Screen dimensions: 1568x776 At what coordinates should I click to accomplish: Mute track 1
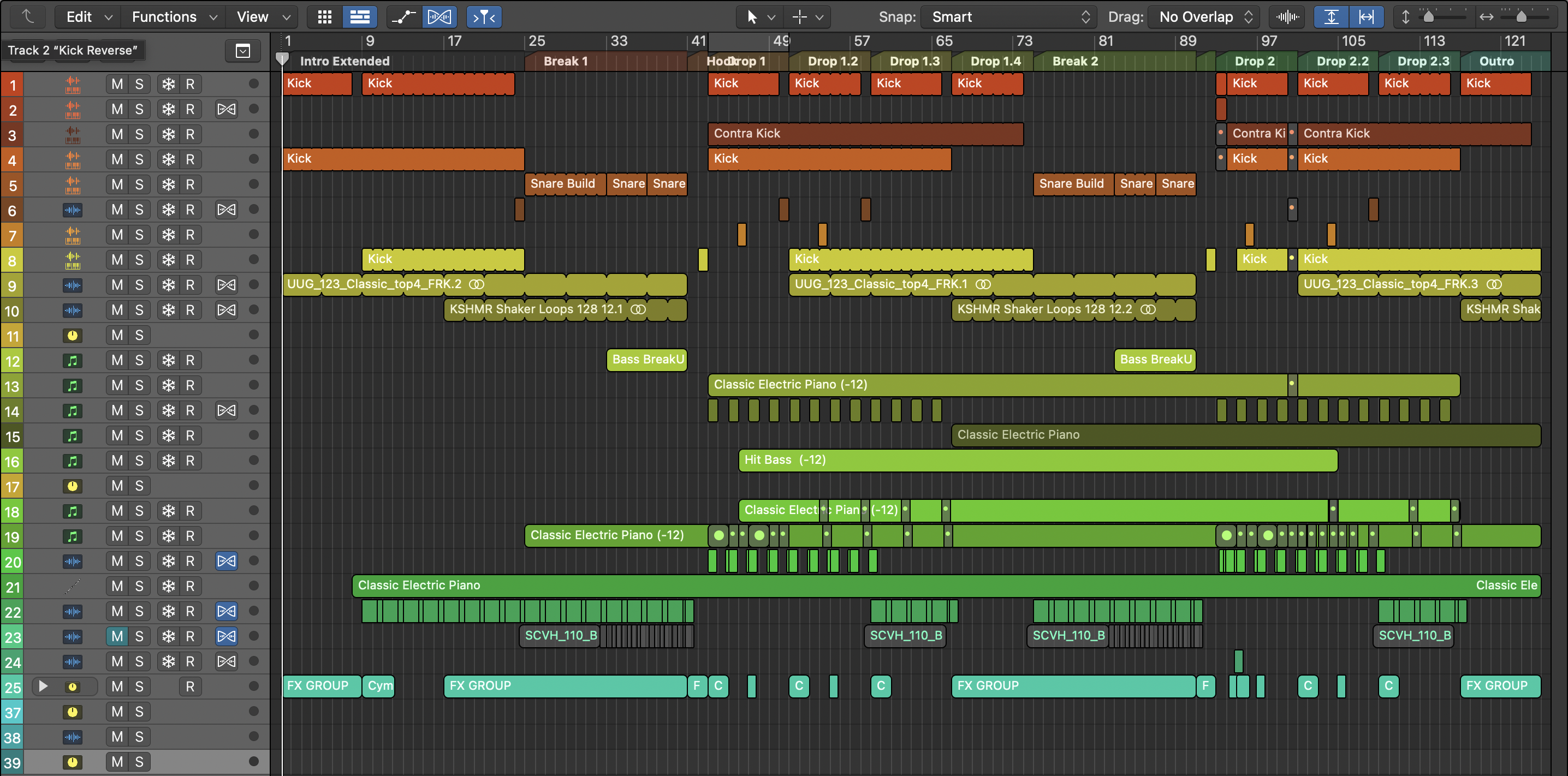coord(117,84)
